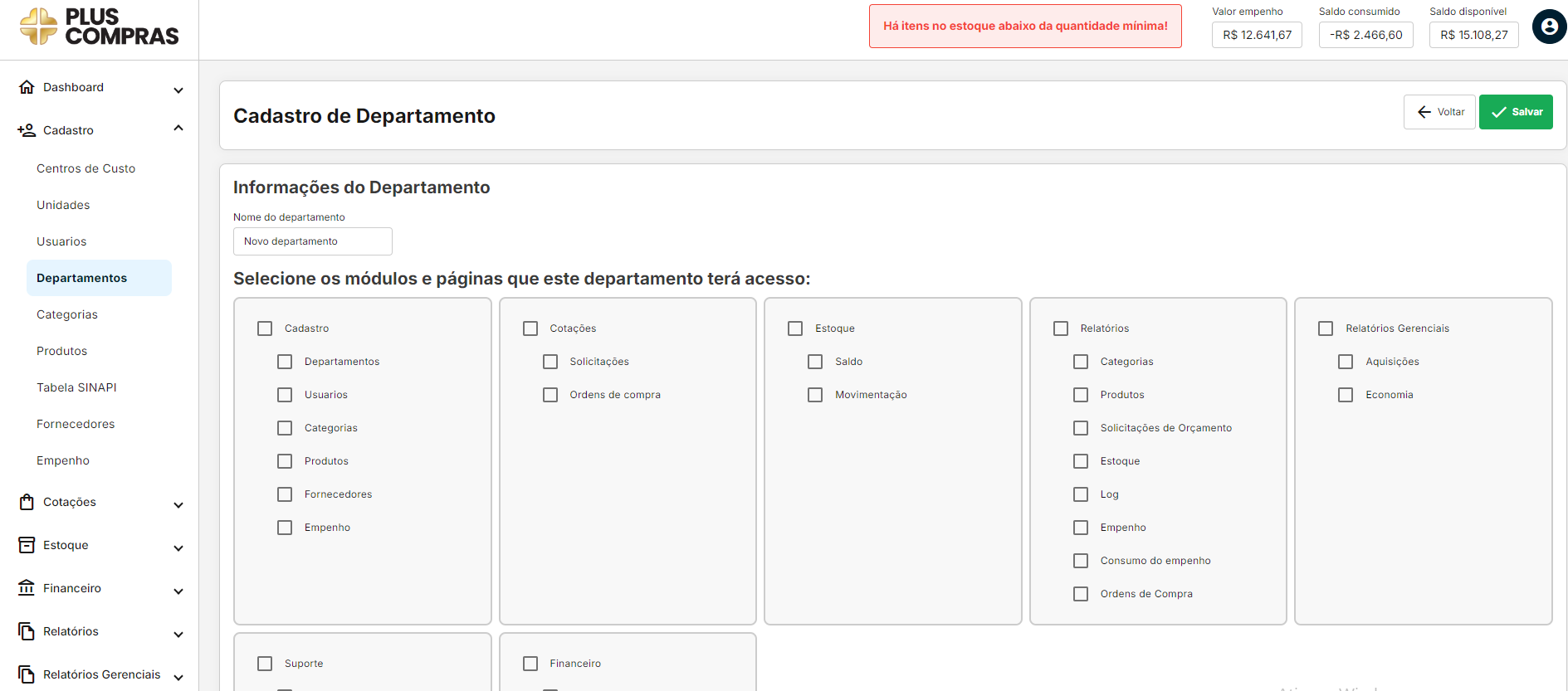
Task: Go to Tabela SINAPI menu item
Action: (x=76, y=387)
